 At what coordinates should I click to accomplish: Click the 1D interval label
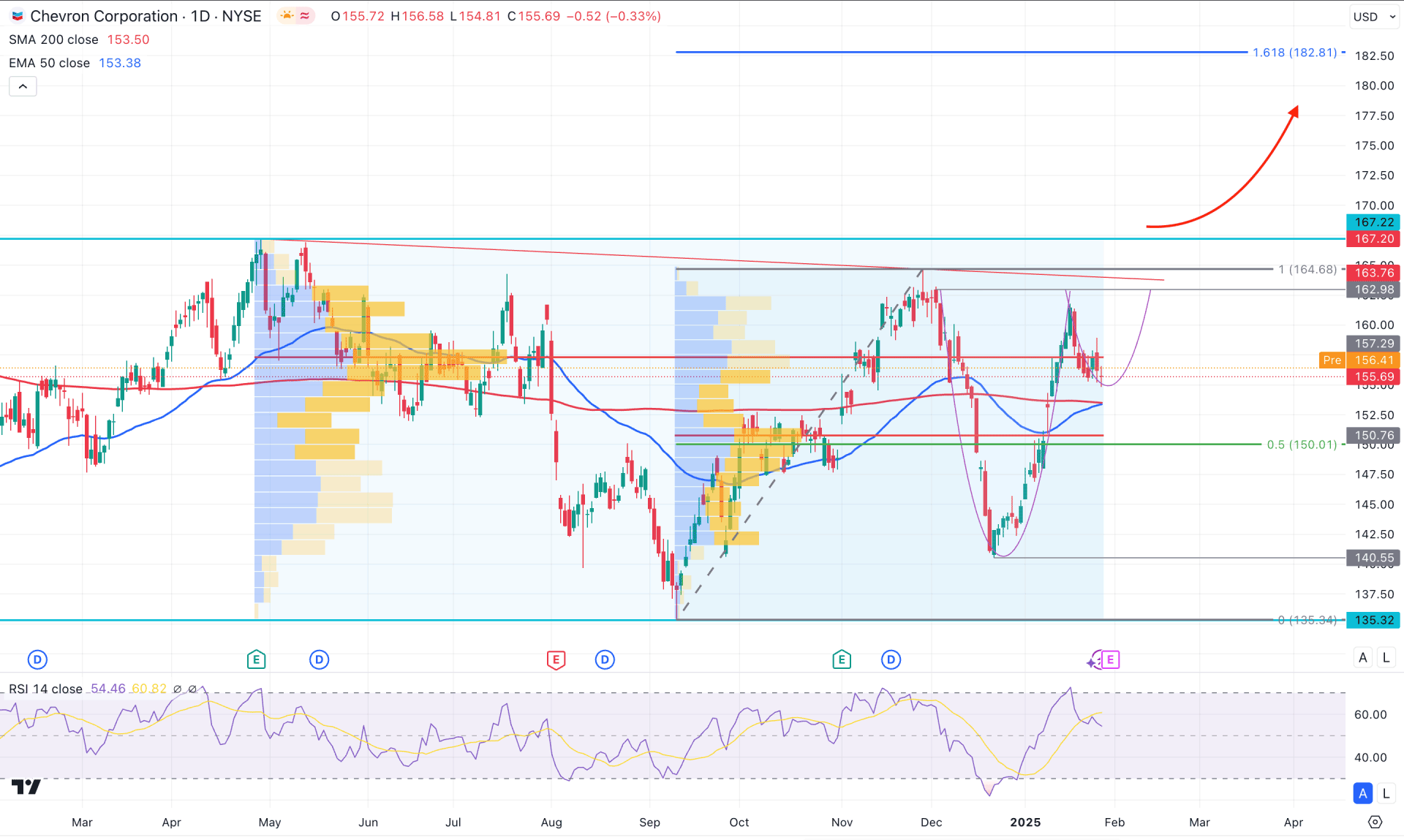tap(200, 16)
